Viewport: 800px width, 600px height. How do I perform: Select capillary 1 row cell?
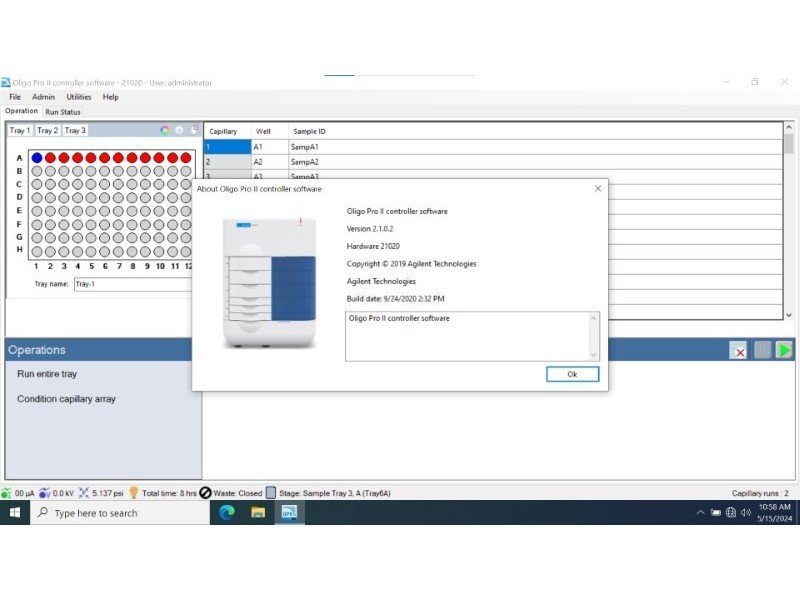(228, 147)
